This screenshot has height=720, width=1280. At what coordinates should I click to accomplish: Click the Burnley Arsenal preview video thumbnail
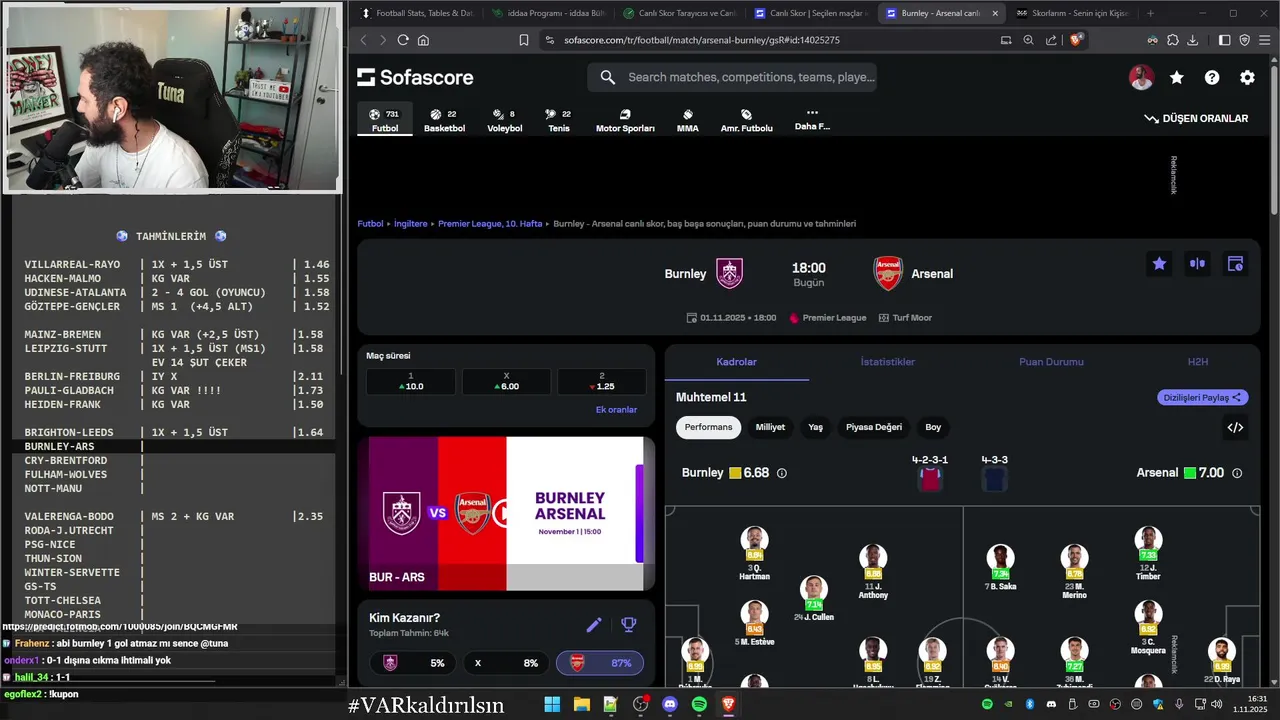pos(506,513)
